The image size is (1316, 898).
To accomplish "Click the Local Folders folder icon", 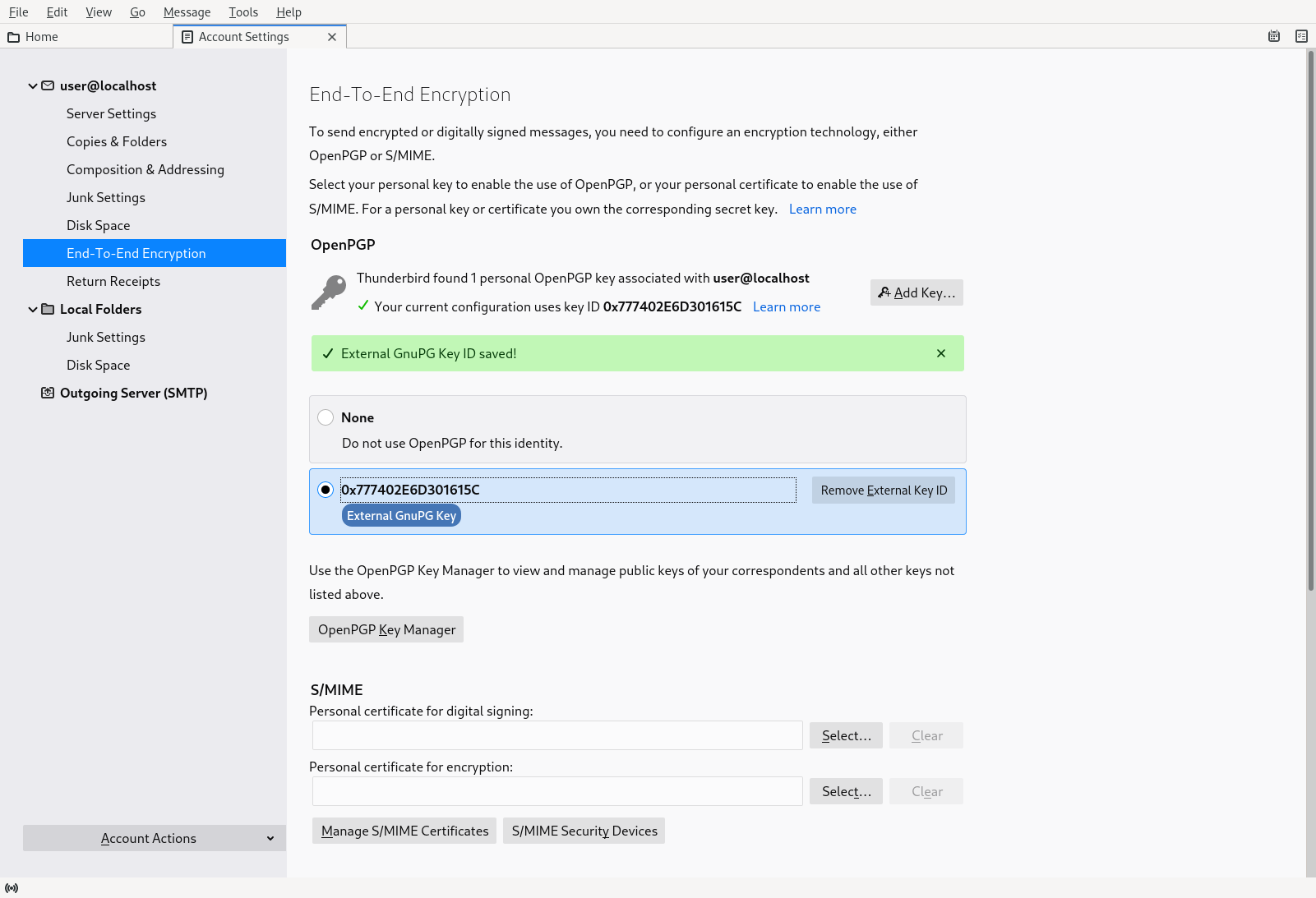I will [48, 309].
